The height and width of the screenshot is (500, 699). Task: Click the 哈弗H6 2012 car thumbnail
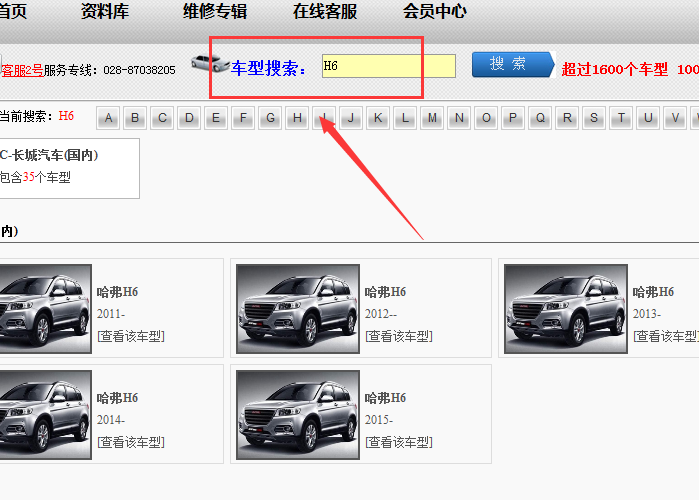click(x=298, y=309)
